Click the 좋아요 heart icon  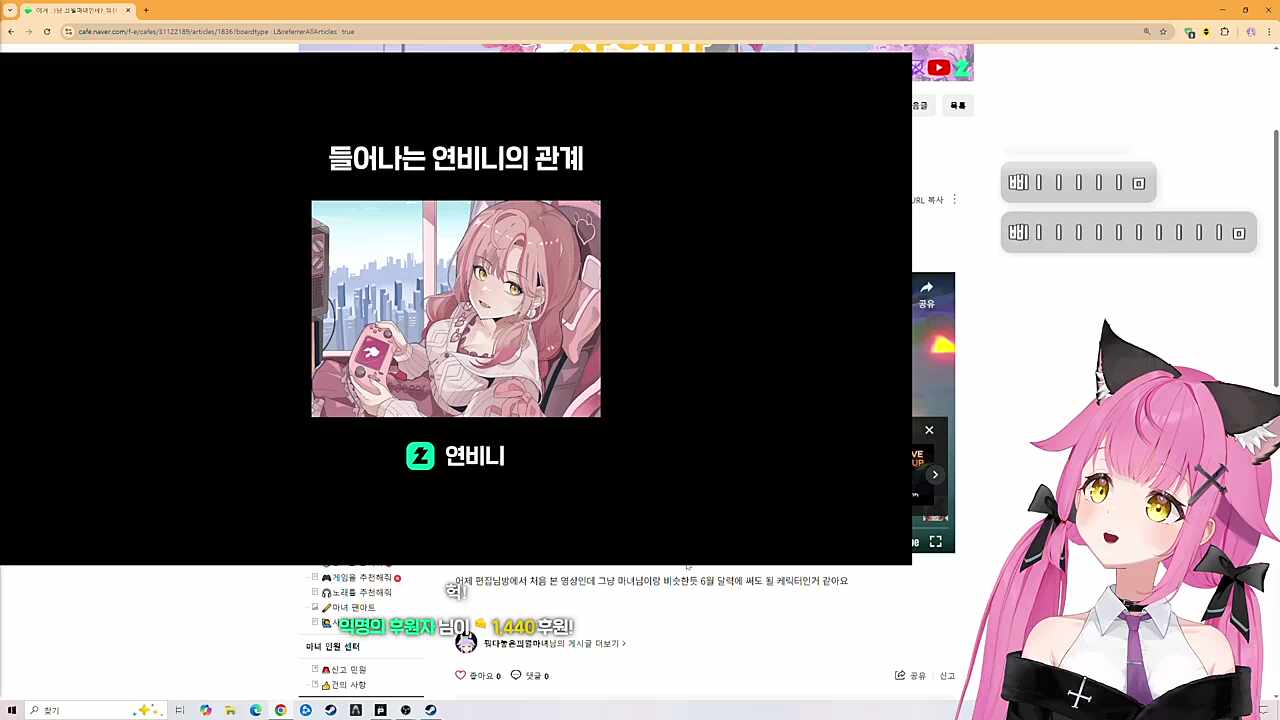point(461,675)
